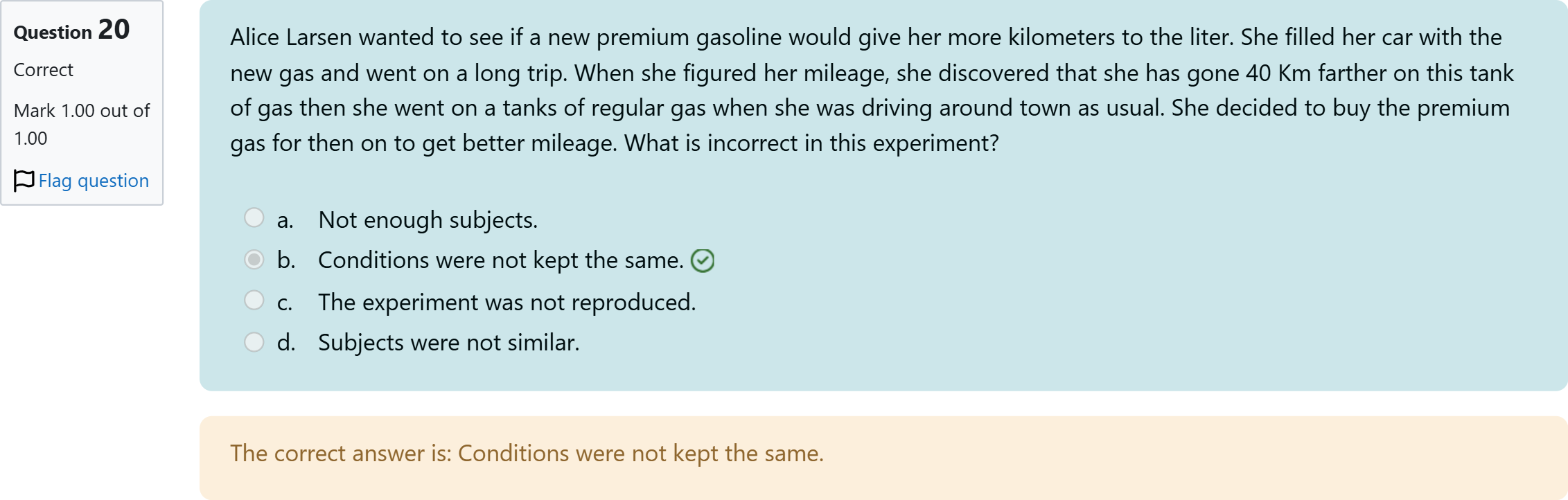The image size is (1568, 500).
Task: Click "The experiment was not reproduced." answer text
Action: pyautogui.click(x=506, y=303)
